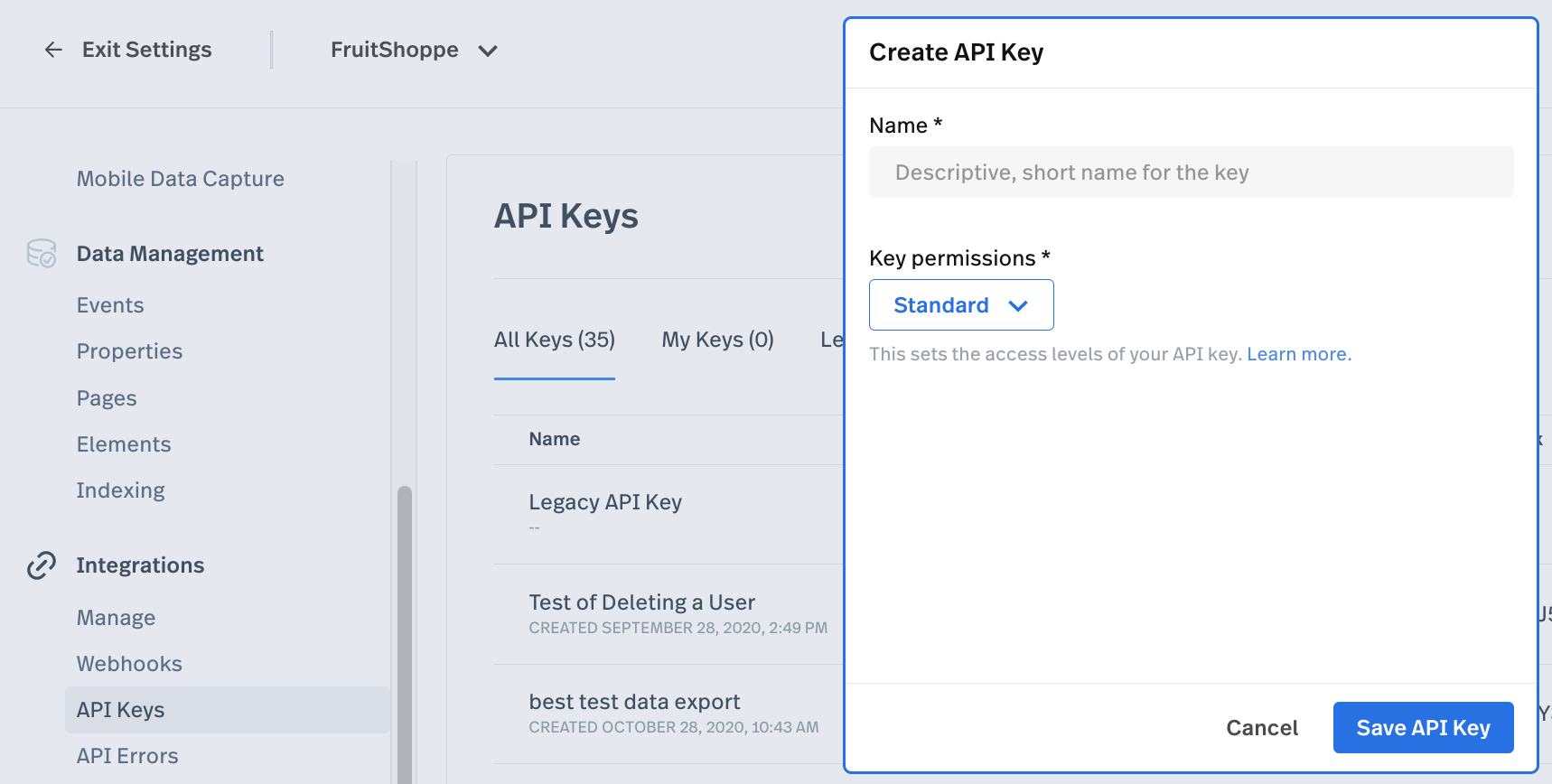Open the Elements settings page
This screenshot has width=1552, height=784.
coord(124,444)
